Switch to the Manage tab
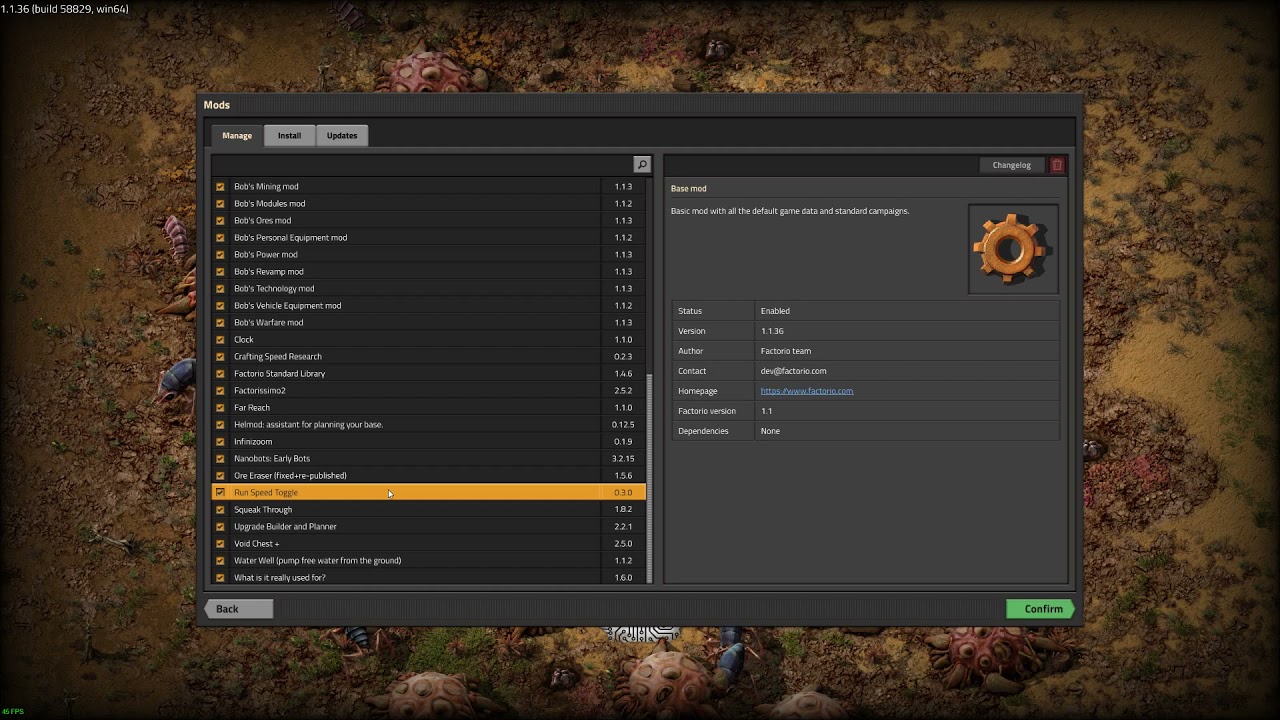This screenshot has height=720, width=1280. (237, 135)
